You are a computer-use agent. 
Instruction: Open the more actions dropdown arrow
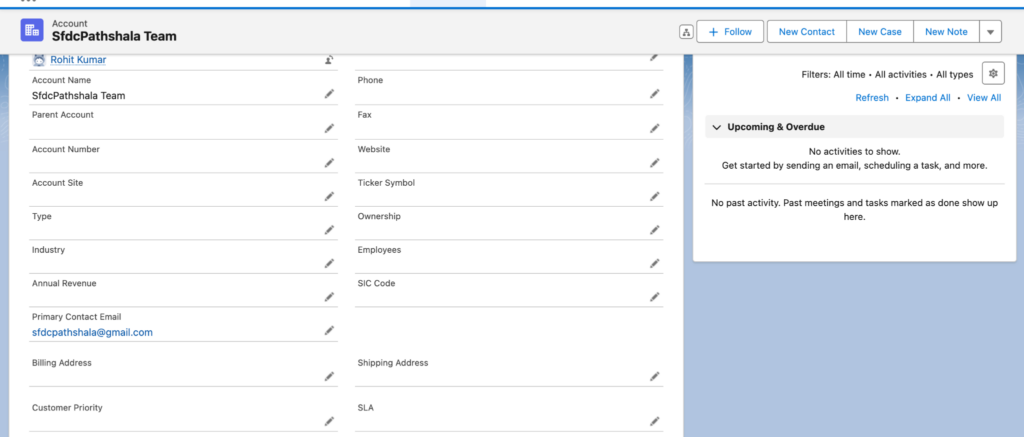pos(990,31)
